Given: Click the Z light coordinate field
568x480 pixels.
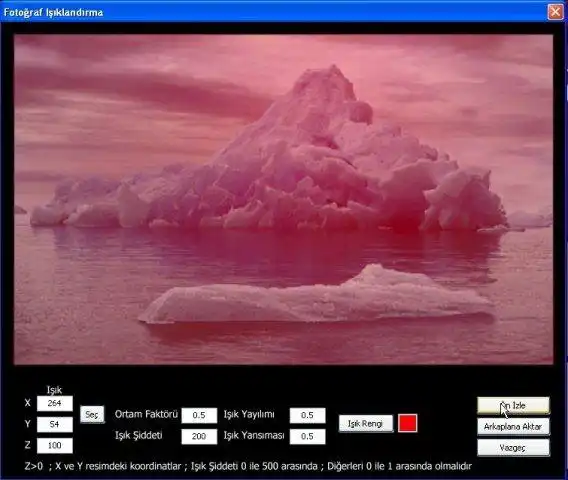Looking at the screenshot, I should click(55, 445).
